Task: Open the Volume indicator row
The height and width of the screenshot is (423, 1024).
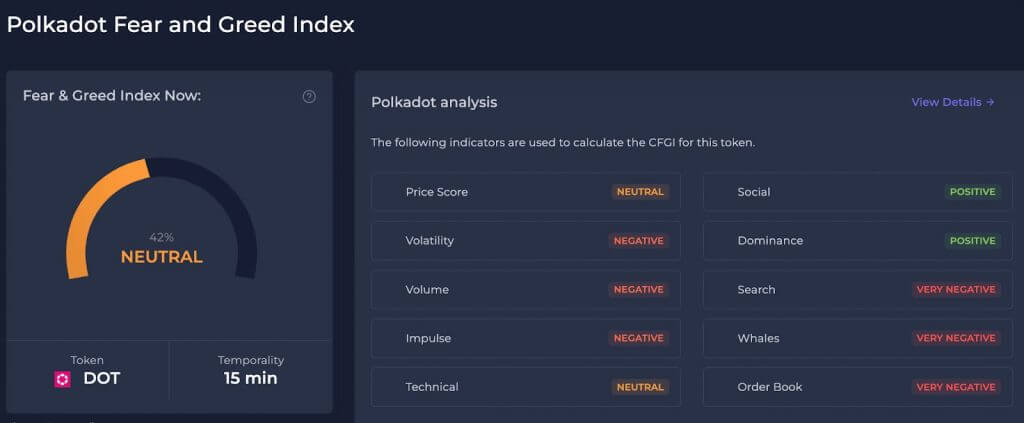Action: click(526, 289)
